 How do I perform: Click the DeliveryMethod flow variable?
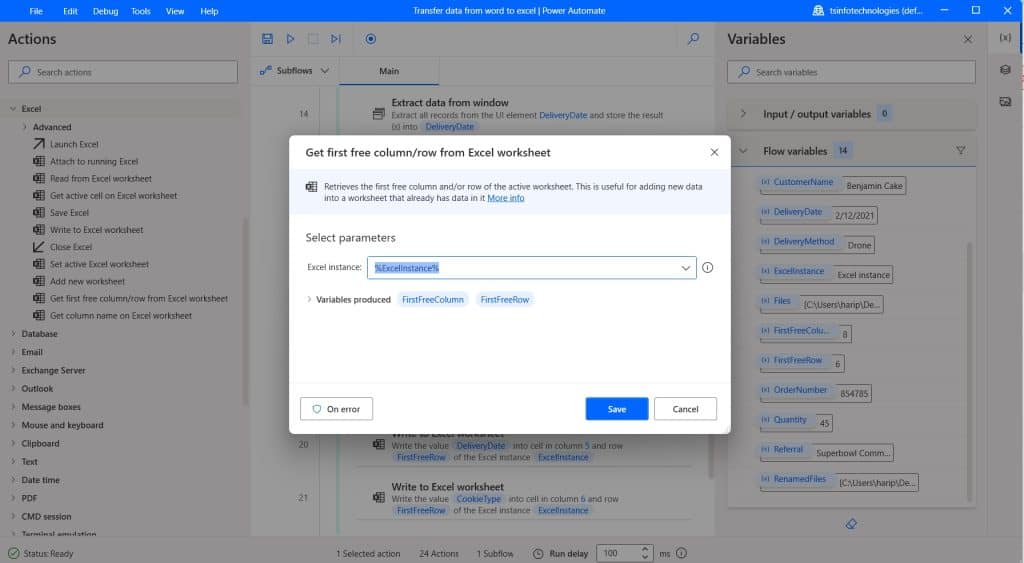pyautogui.click(x=803, y=241)
